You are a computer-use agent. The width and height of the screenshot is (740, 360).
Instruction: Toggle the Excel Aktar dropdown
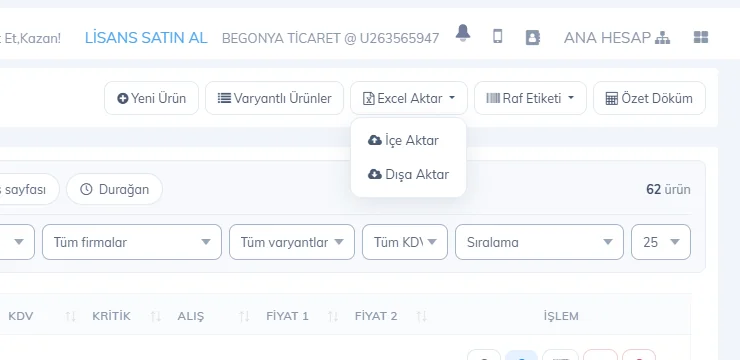click(x=409, y=98)
